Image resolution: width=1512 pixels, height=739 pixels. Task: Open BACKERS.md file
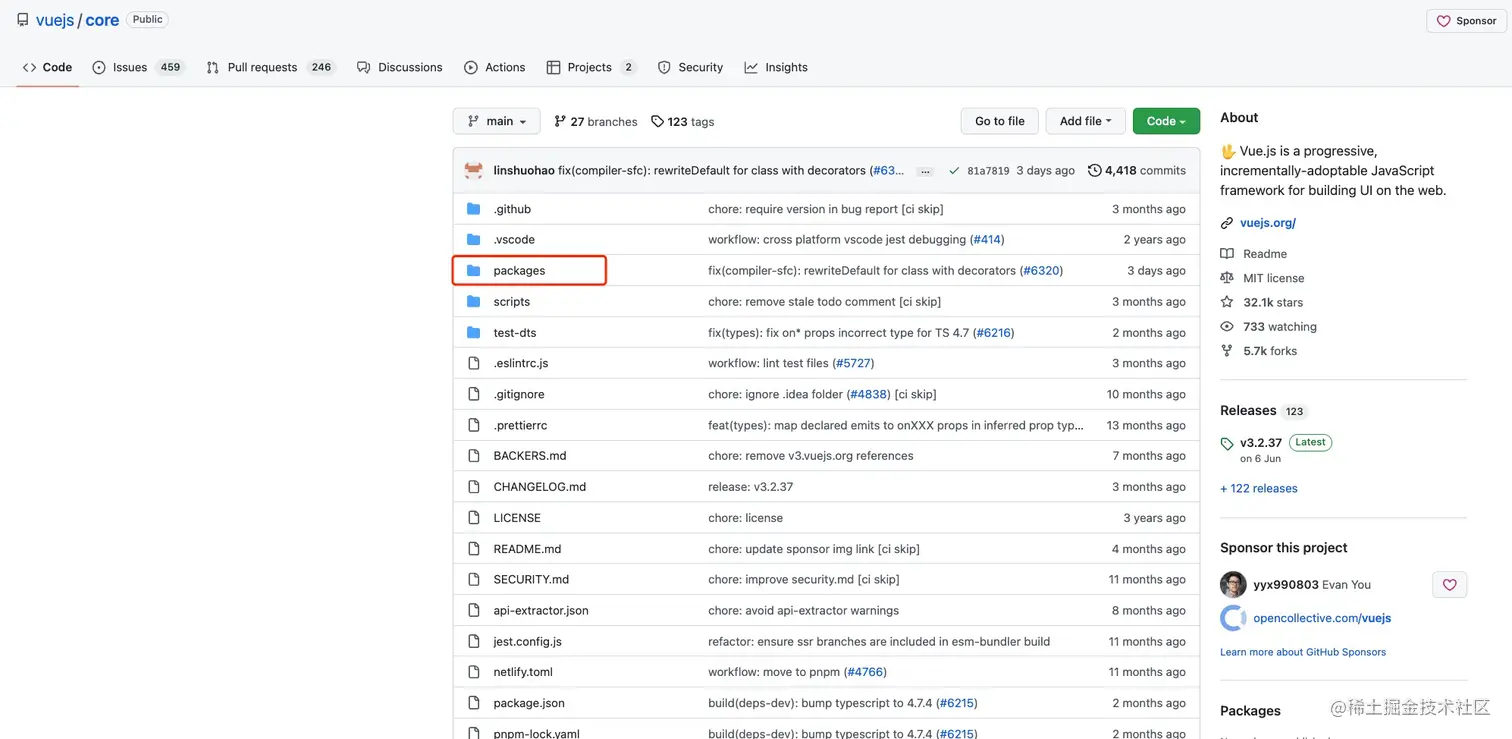[x=530, y=456]
